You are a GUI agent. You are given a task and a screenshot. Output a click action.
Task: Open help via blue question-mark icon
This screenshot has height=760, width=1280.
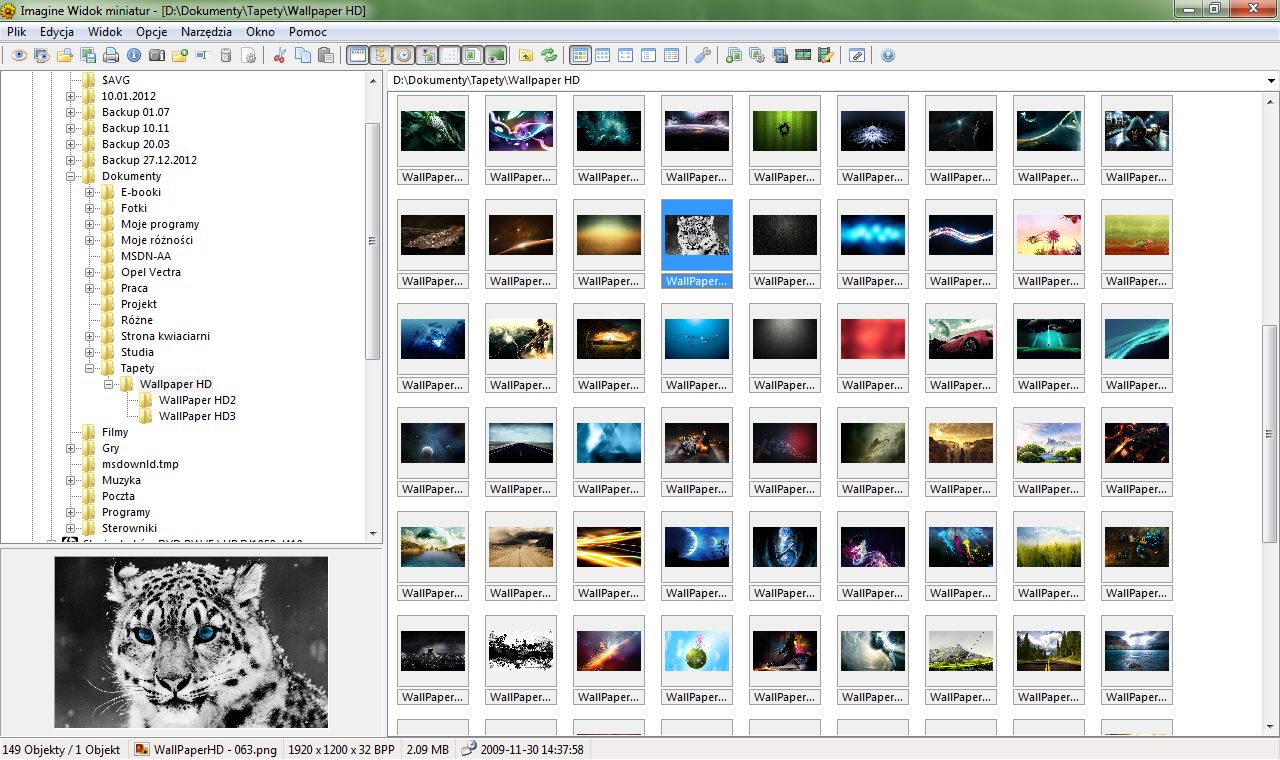888,55
